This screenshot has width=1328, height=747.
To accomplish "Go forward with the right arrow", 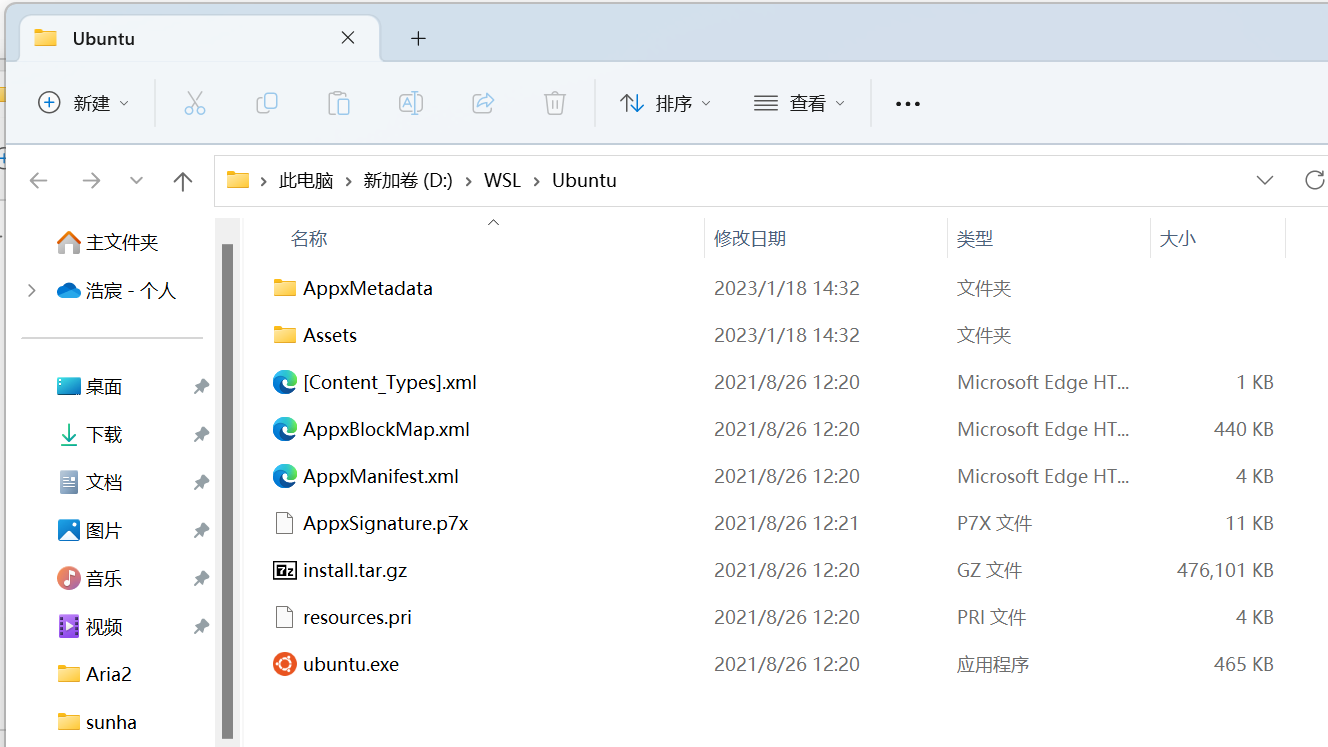I will pos(91,181).
